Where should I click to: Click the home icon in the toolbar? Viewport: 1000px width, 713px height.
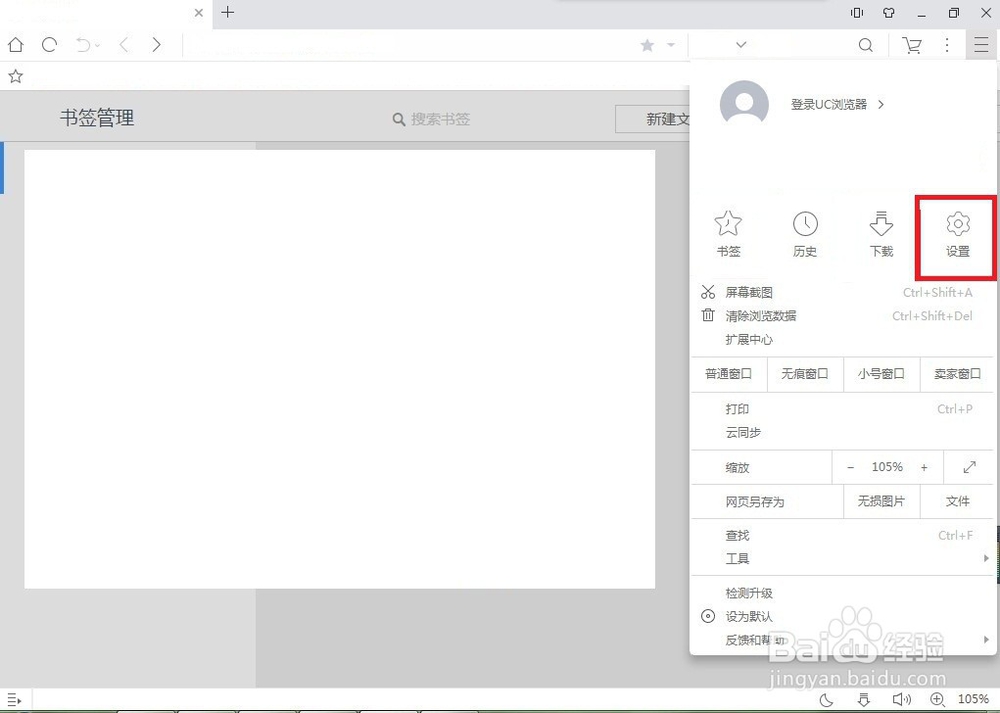[15, 44]
